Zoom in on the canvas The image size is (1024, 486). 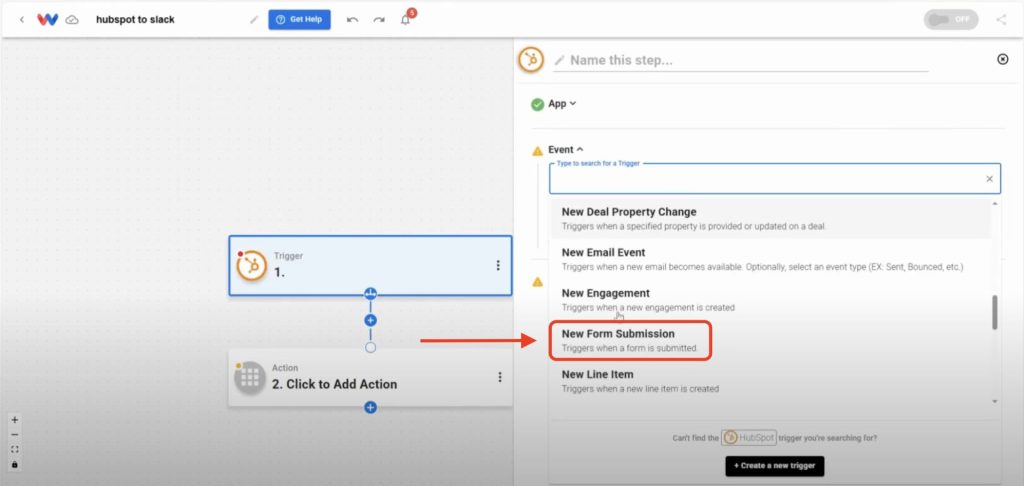click(15, 420)
